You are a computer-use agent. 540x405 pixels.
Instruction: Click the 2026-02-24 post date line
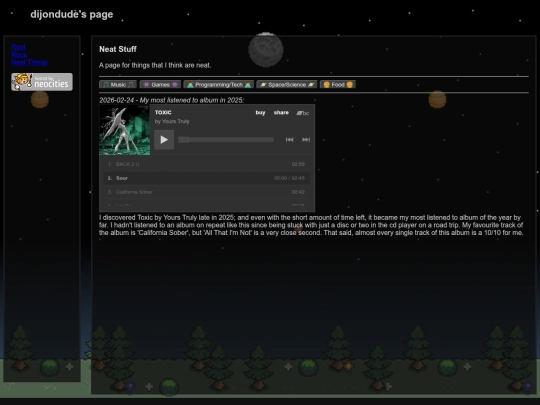pos(172,100)
